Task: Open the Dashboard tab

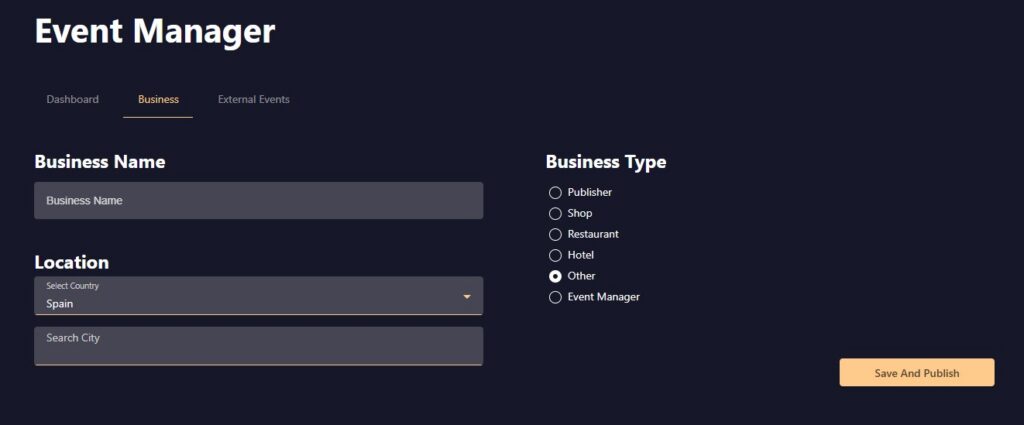Action: tap(72, 99)
